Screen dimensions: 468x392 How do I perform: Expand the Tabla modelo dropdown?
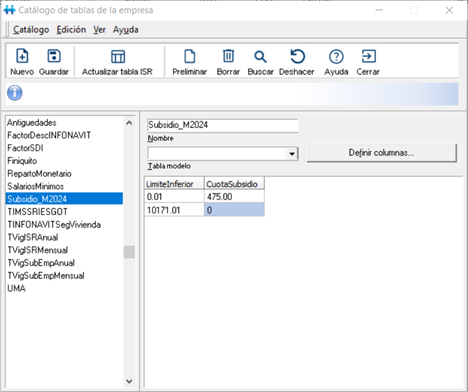(292, 154)
